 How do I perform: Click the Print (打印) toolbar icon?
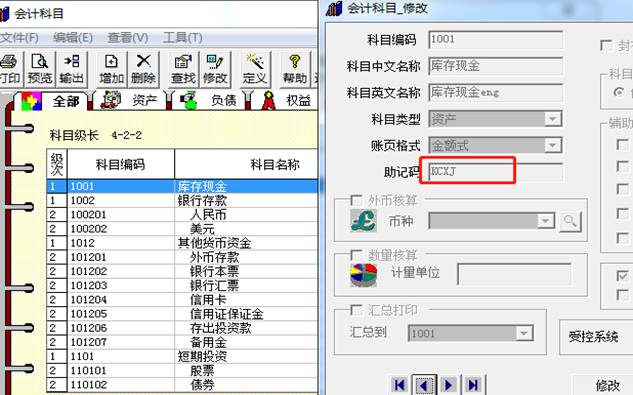pyautogui.click(x=9, y=69)
